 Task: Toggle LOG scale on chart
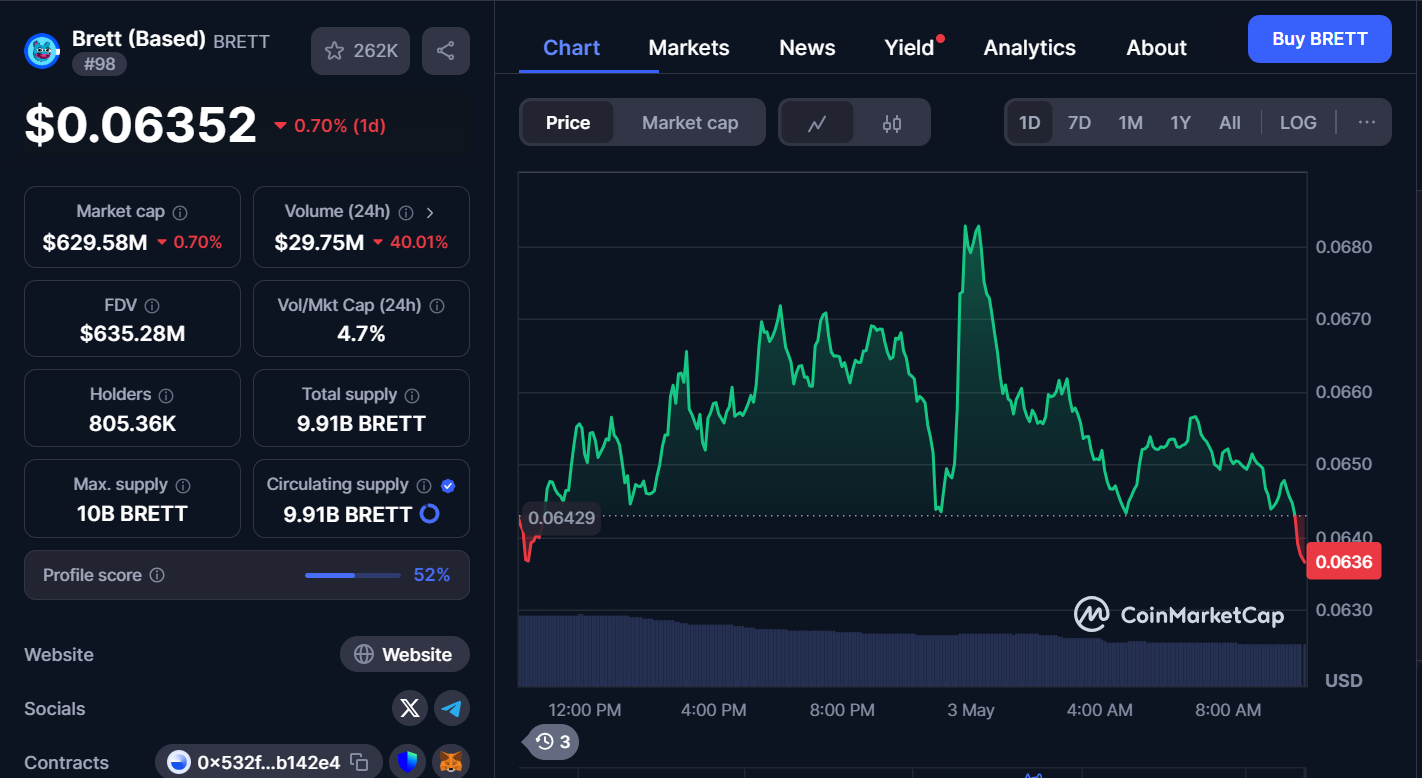pyautogui.click(x=1298, y=123)
